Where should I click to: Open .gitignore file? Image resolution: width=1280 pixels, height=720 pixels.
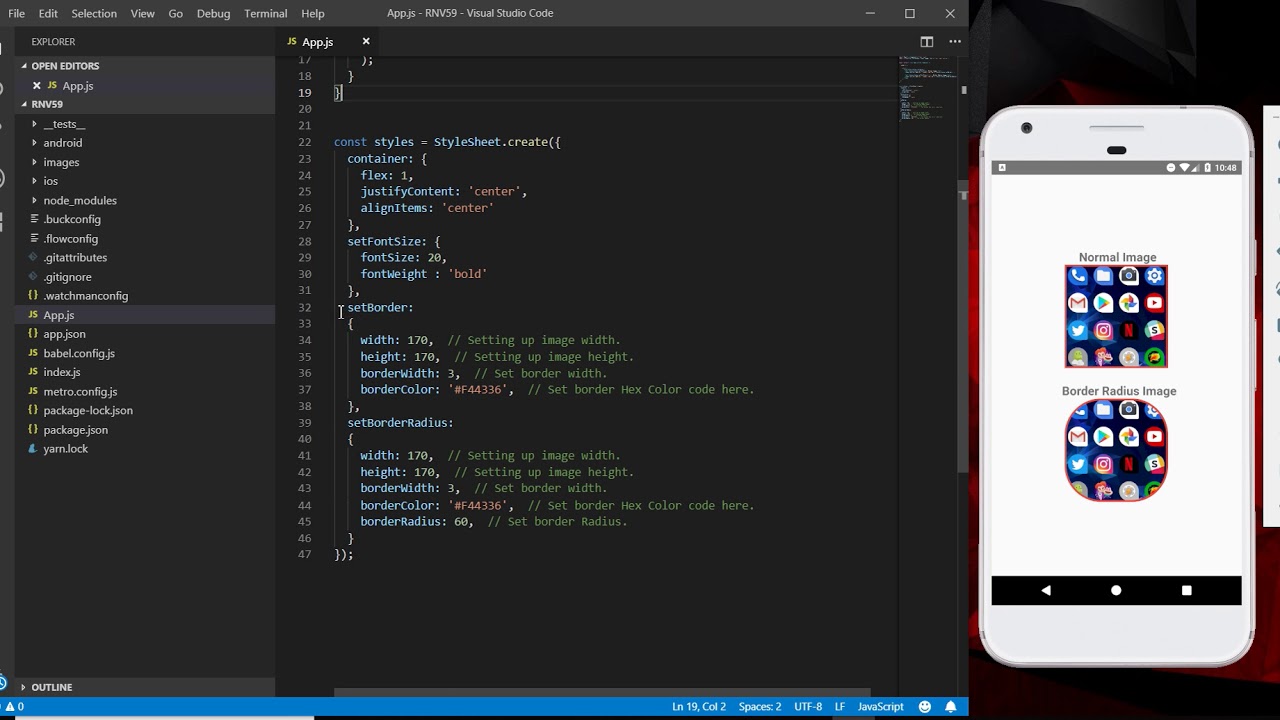67,277
